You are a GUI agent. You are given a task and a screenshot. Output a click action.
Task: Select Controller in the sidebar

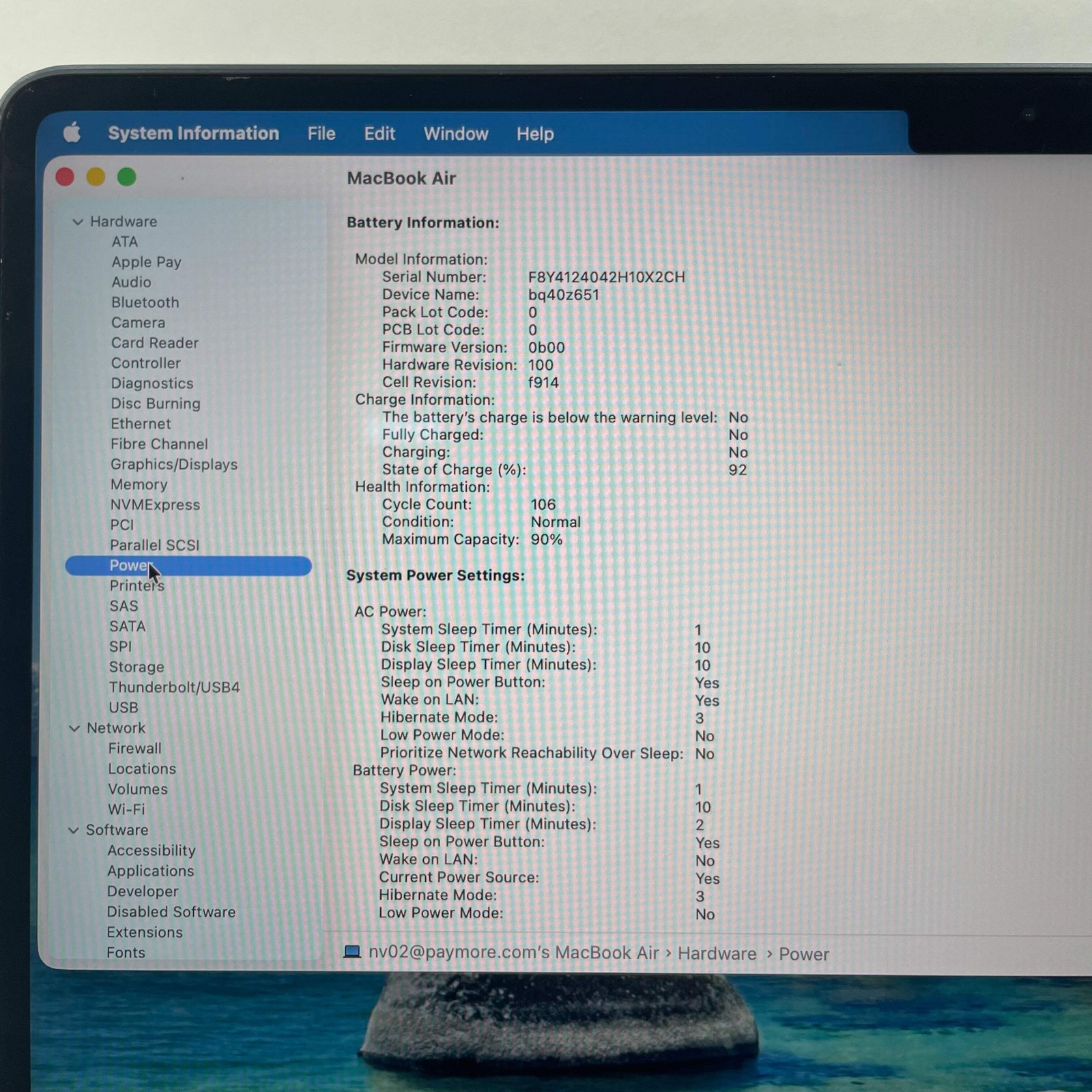click(146, 363)
